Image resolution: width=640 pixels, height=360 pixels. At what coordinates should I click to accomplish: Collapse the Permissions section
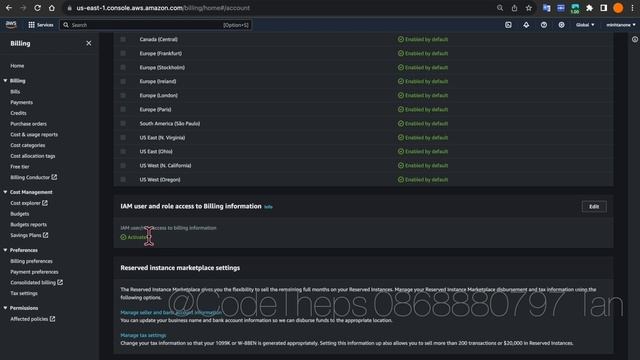(5, 308)
